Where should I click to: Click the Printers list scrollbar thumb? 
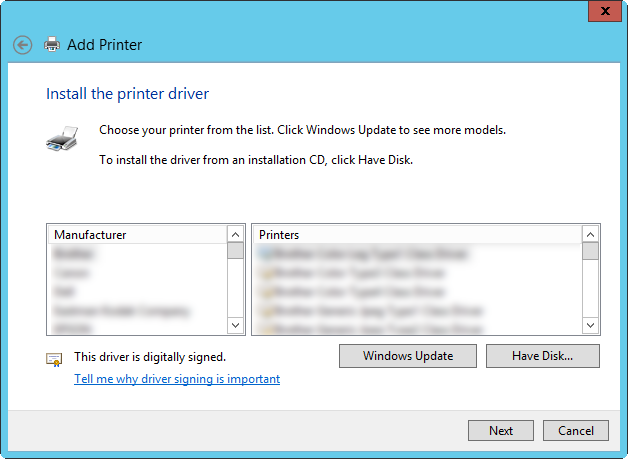(590, 251)
